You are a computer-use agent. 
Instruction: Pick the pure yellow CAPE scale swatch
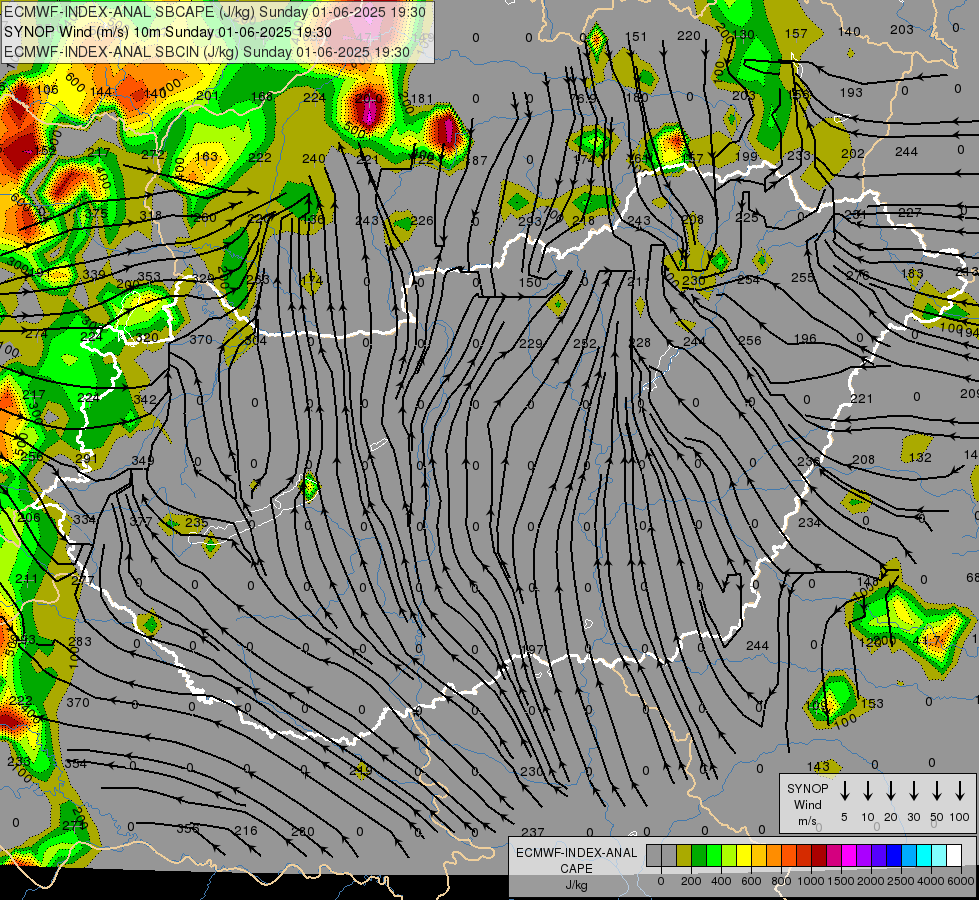point(744,855)
